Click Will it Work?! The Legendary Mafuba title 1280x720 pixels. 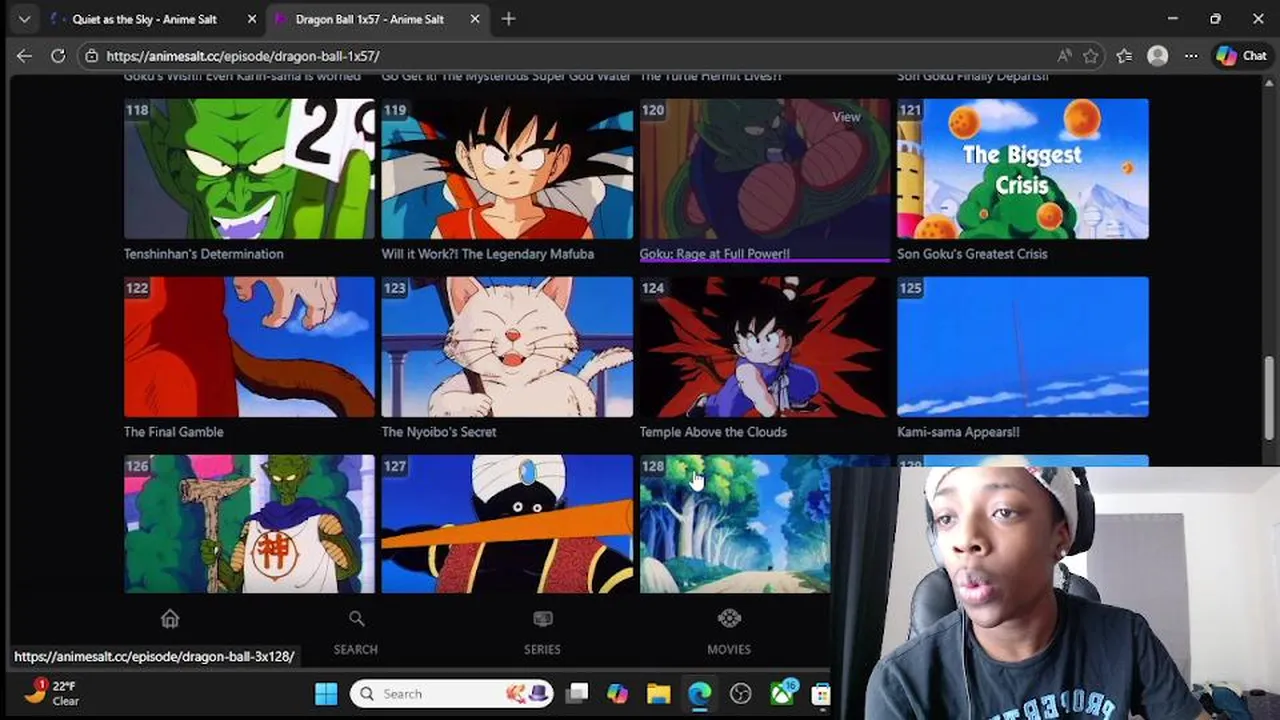coord(488,254)
